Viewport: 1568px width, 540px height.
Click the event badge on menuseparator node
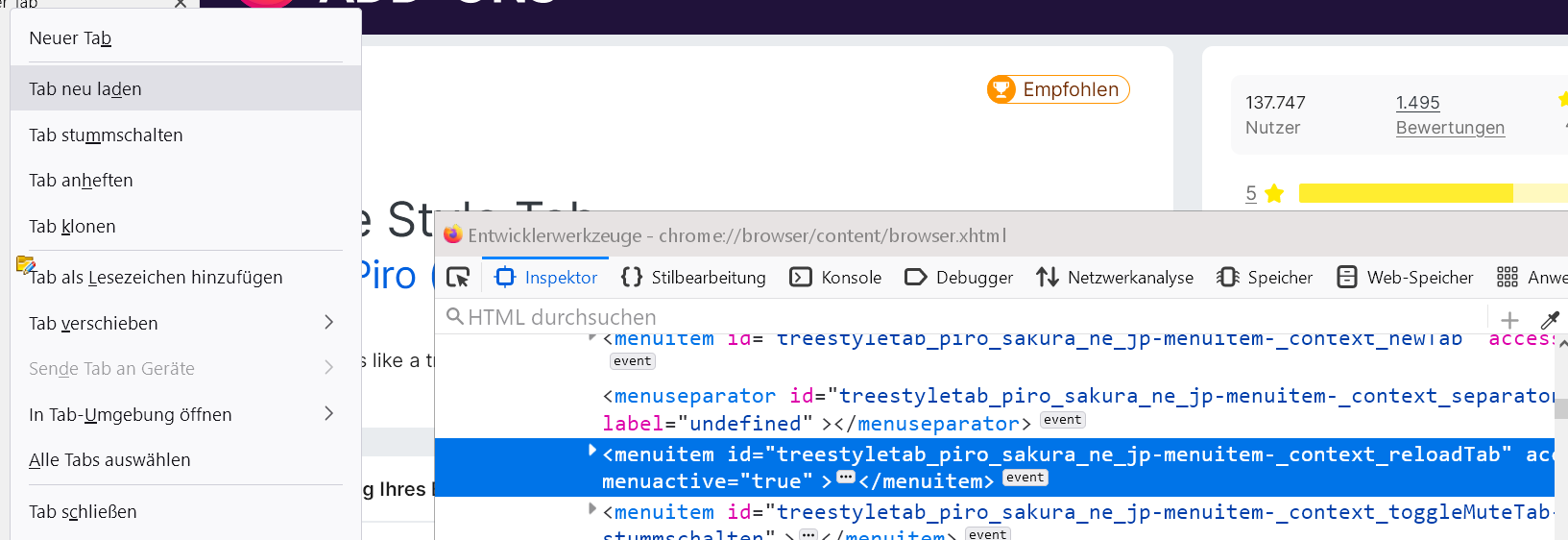1062,420
